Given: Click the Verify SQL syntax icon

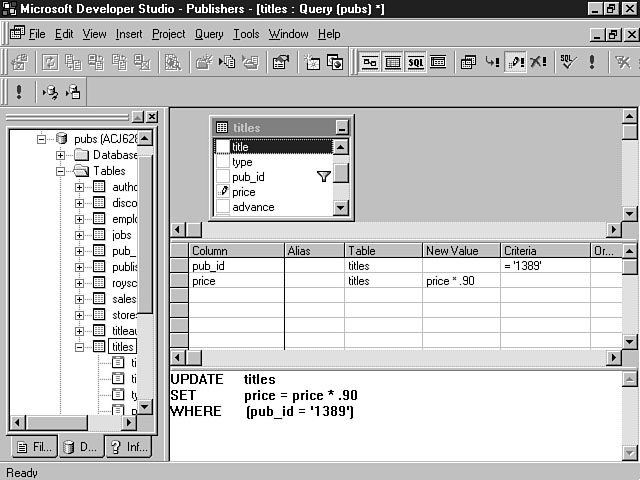Looking at the screenshot, I should point(567,62).
